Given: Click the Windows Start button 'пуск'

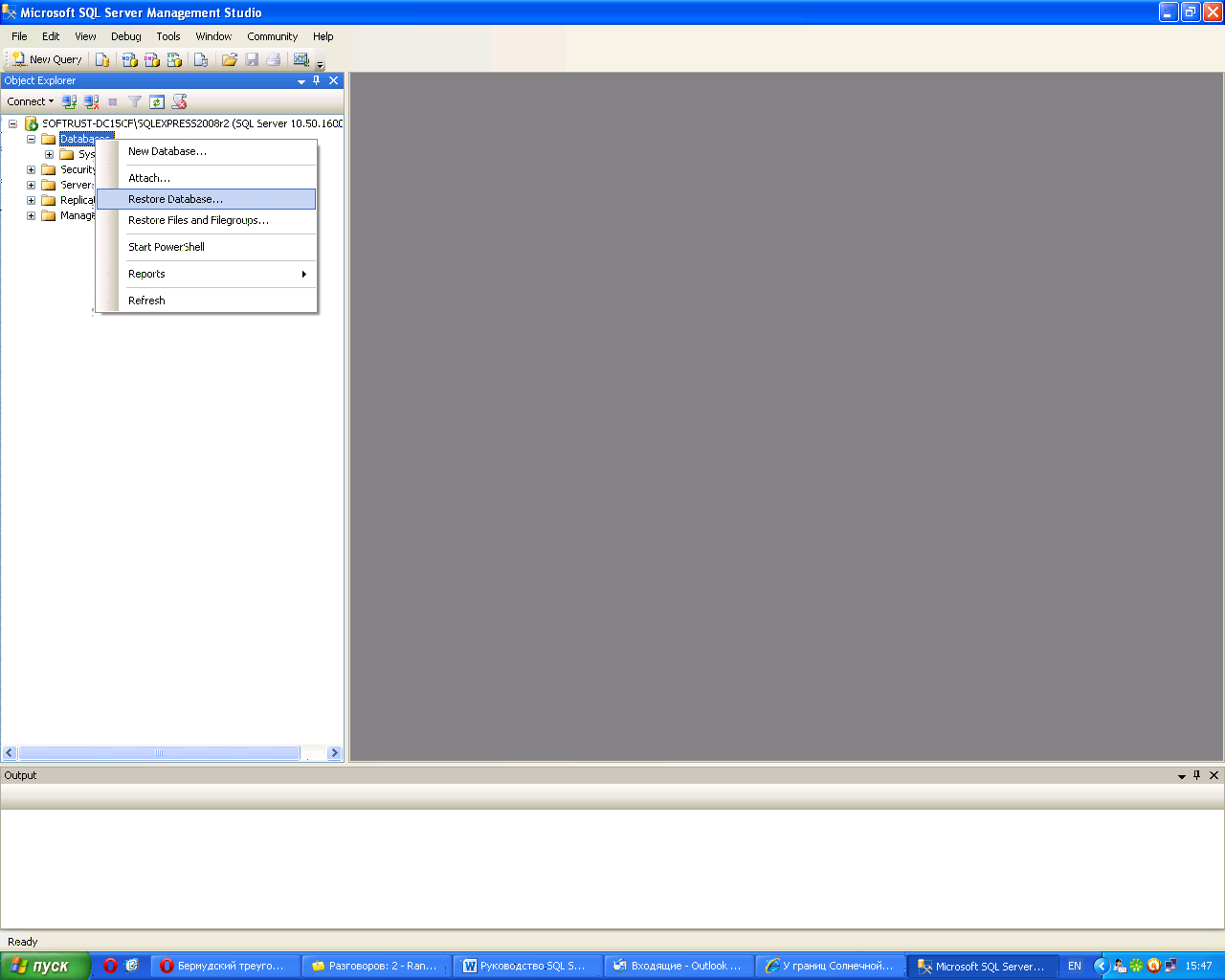Looking at the screenshot, I should point(45,966).
